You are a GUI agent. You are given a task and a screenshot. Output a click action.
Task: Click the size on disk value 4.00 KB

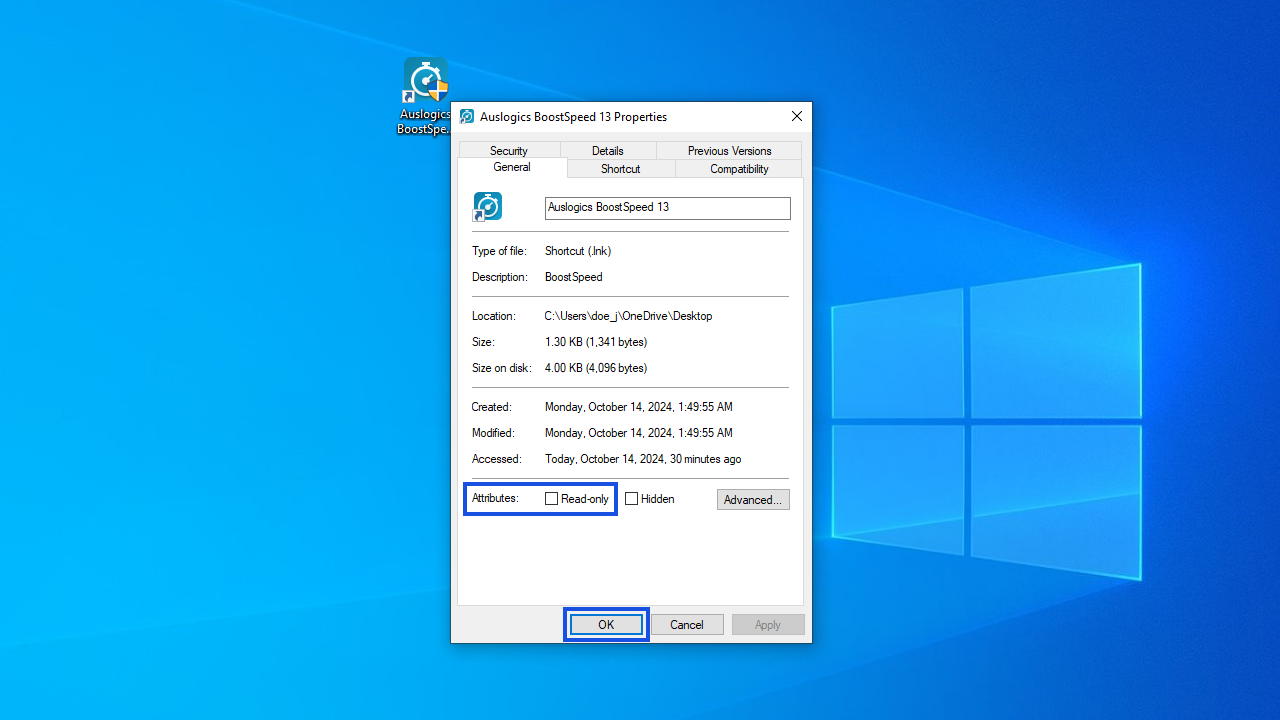click(x=596, y=368)
